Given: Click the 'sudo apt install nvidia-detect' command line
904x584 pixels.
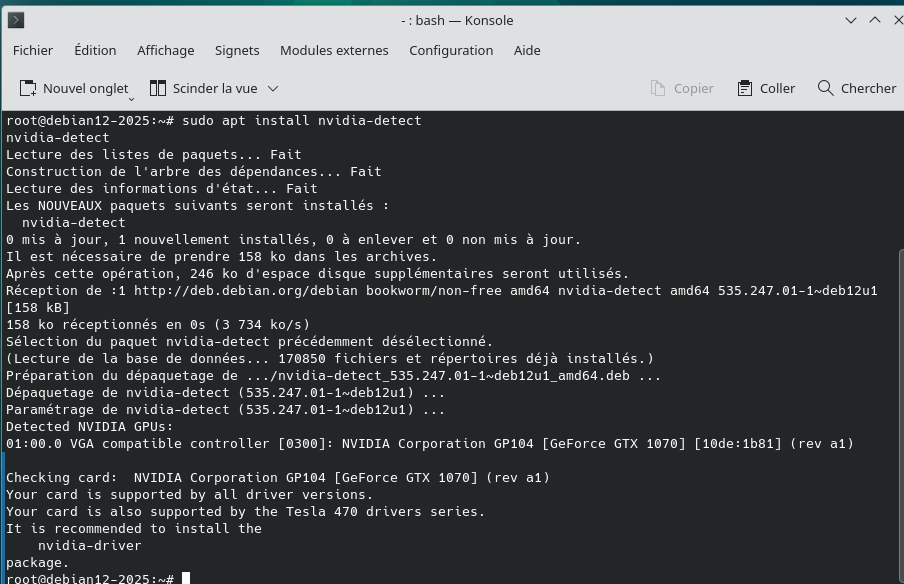Looking at the screenshot, I should pos(302,120).
